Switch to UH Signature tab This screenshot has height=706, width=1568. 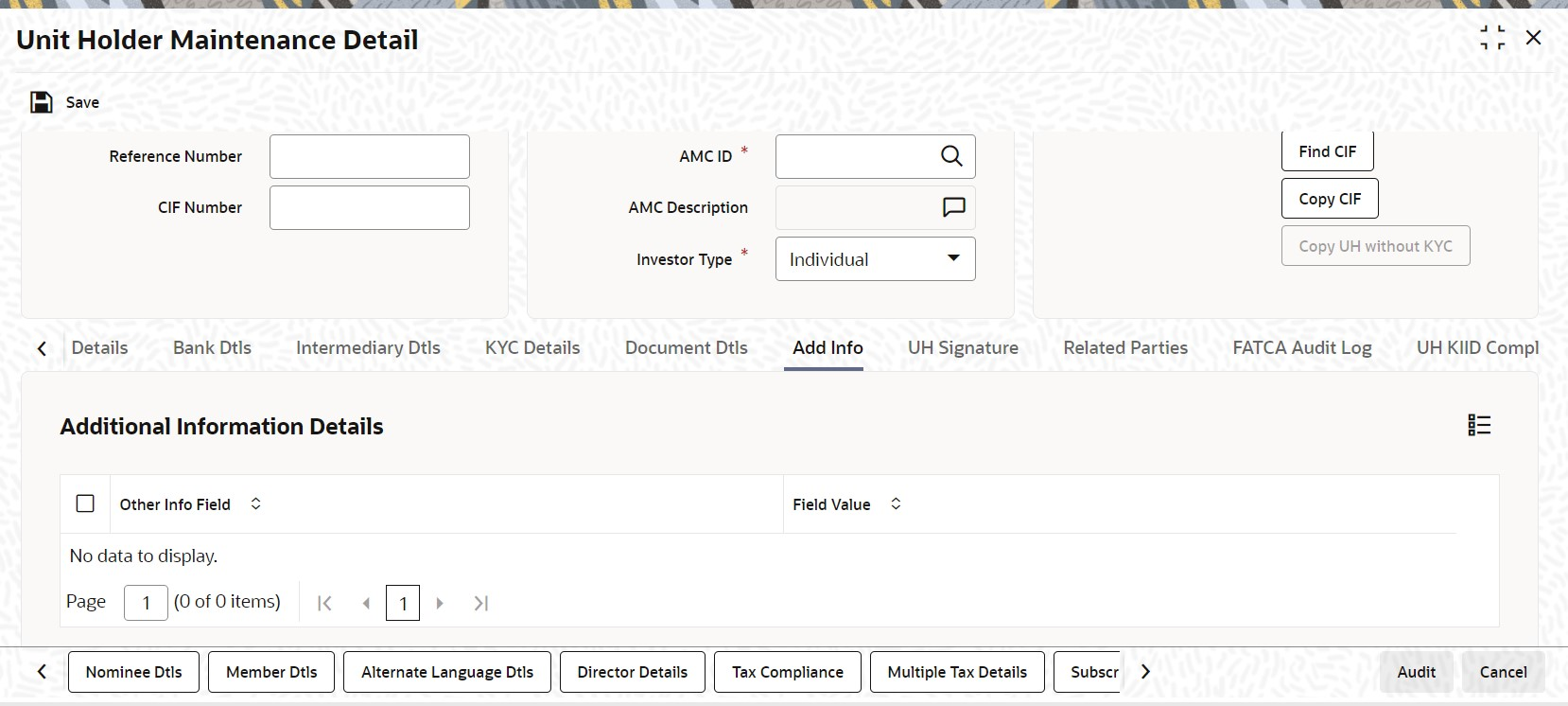pyautogui.click(x=963, y=347)
